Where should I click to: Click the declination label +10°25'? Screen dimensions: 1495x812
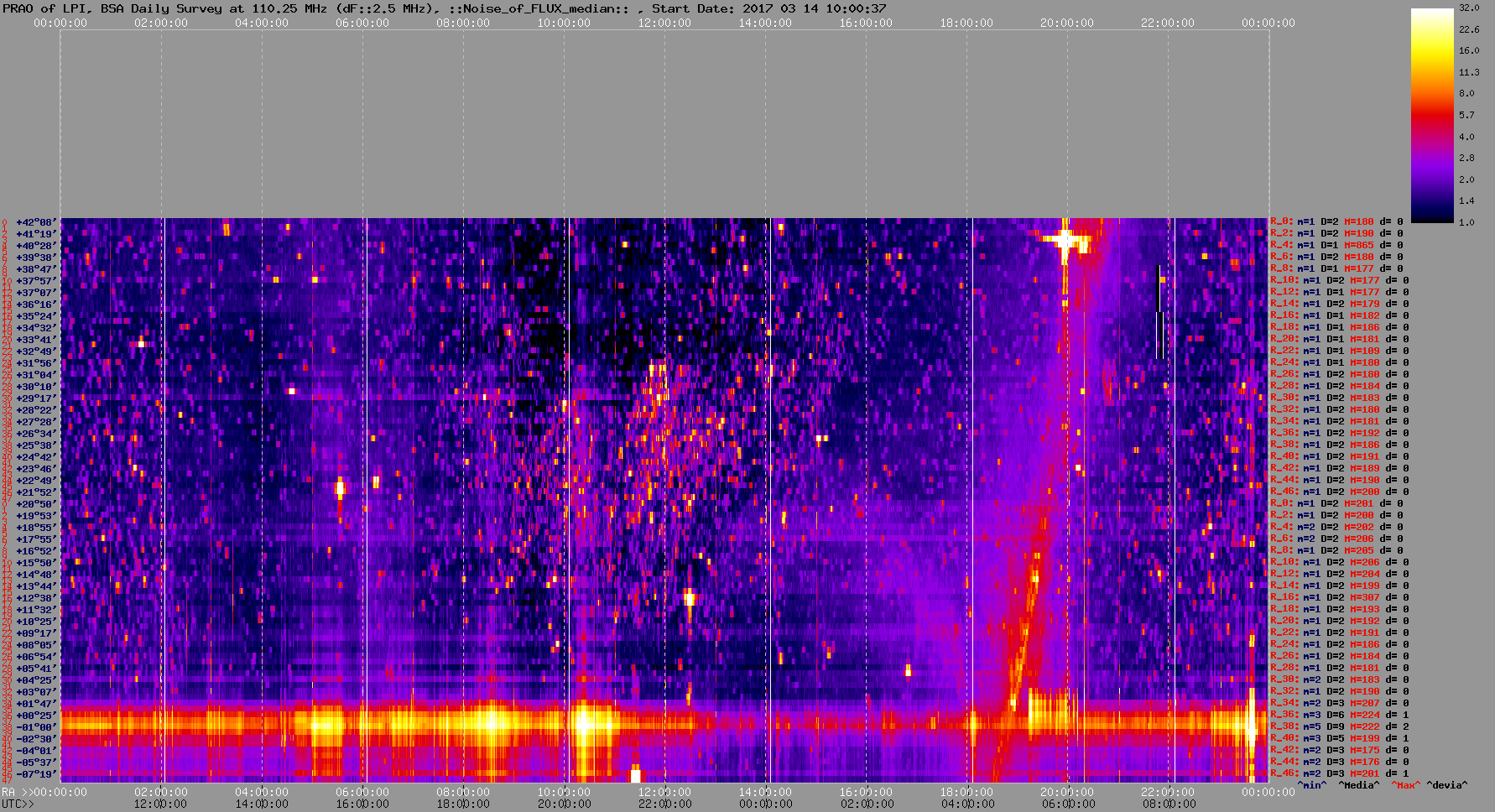[36, 622]
